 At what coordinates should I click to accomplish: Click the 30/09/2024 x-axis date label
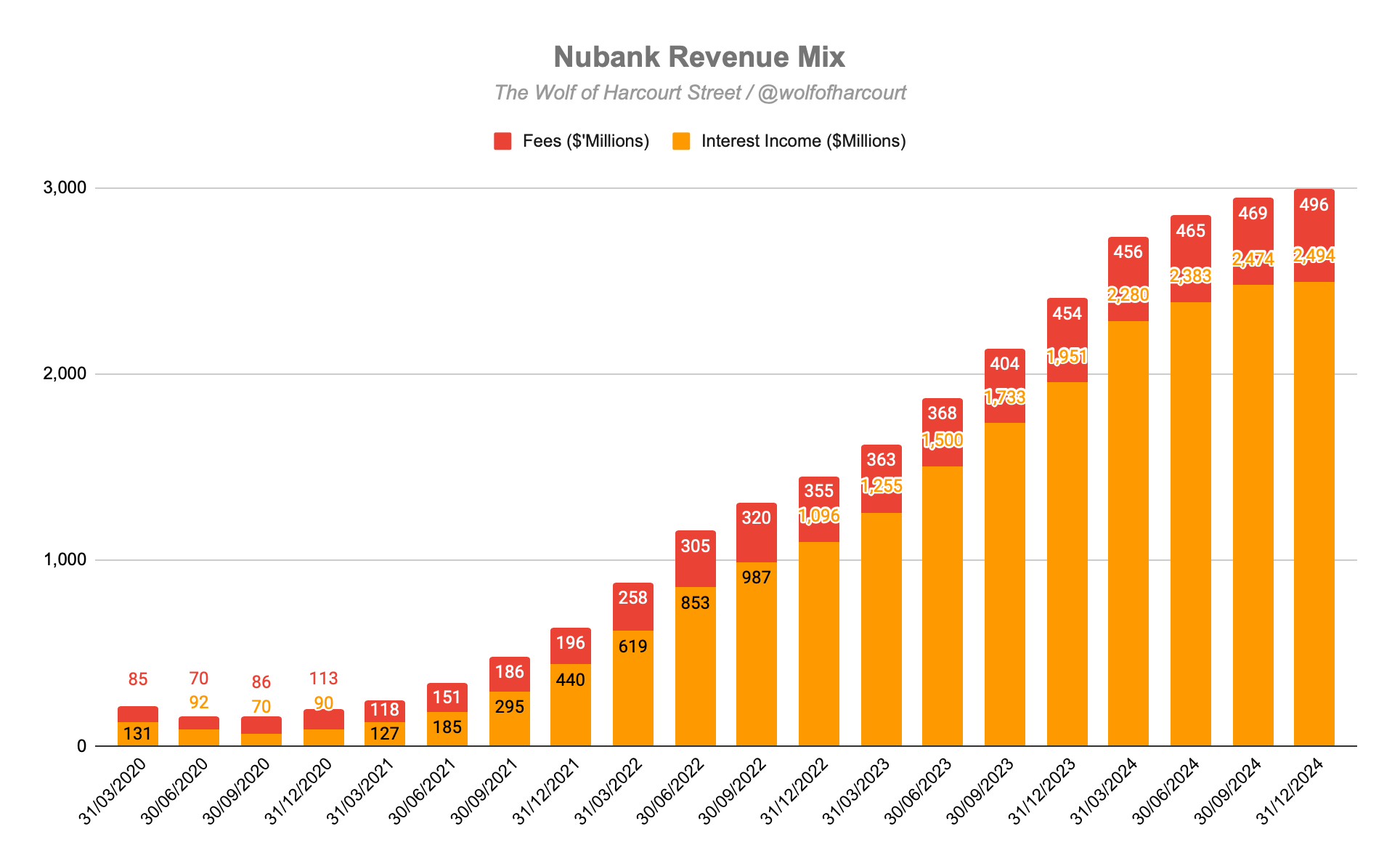tap(1228, 792)
